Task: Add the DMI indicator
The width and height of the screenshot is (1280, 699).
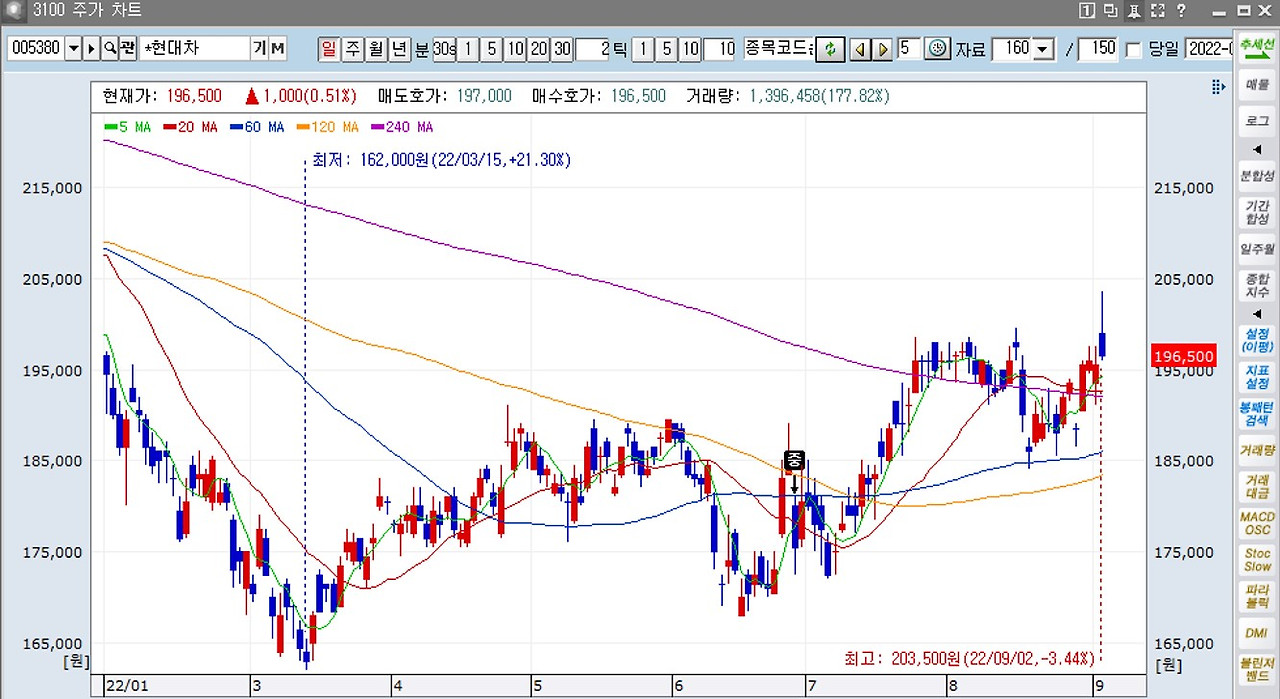Action: coord(1256,633)
